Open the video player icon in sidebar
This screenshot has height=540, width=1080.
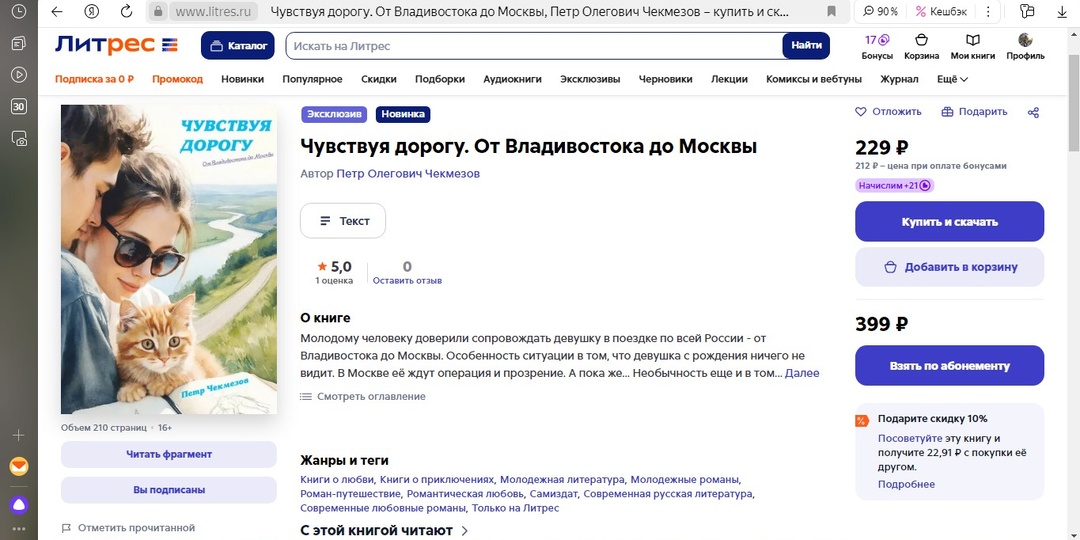click(19, 74)
